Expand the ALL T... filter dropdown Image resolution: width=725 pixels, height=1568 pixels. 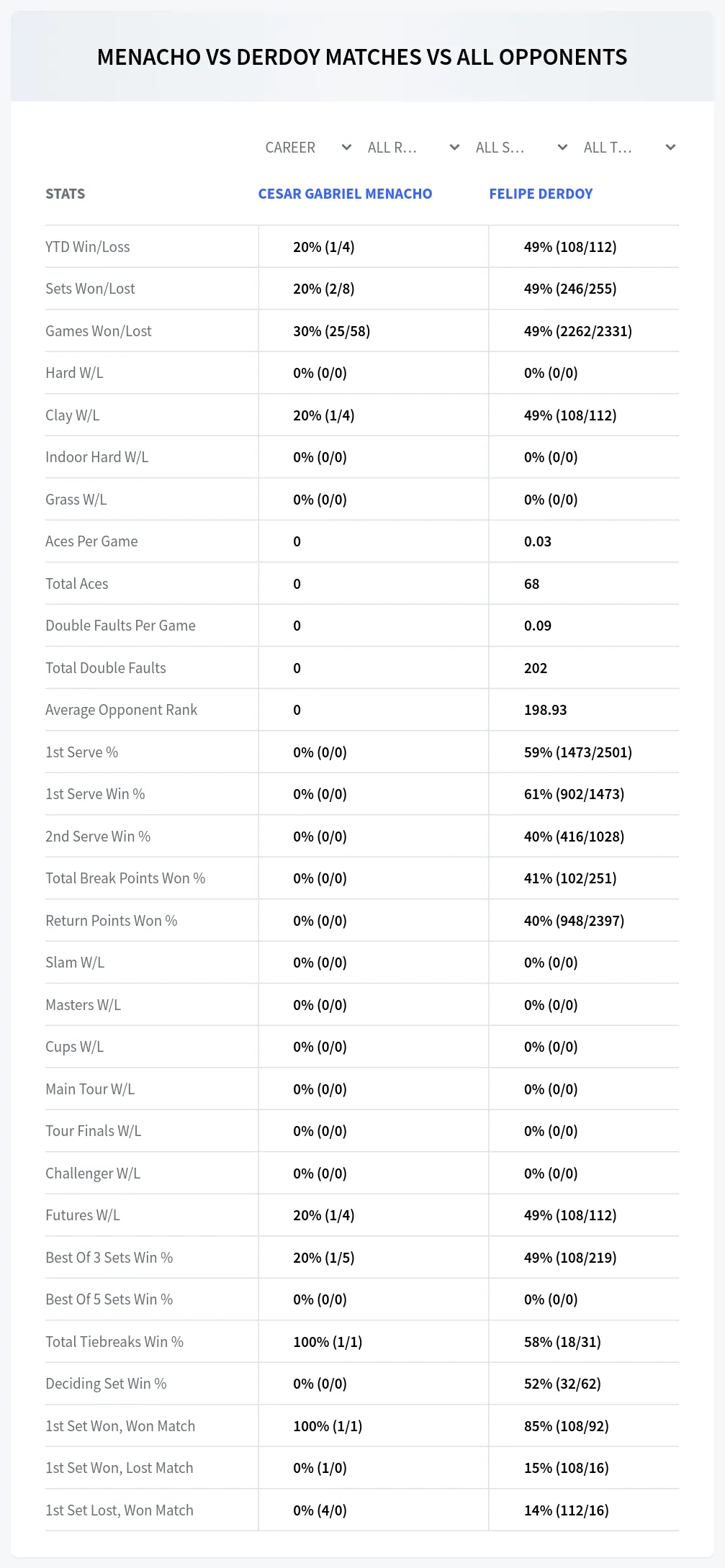click(630, 148)
